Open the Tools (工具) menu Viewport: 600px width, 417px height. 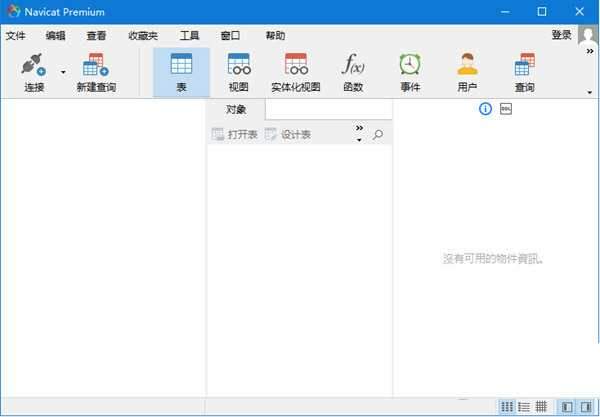click(x=189, y=36)
